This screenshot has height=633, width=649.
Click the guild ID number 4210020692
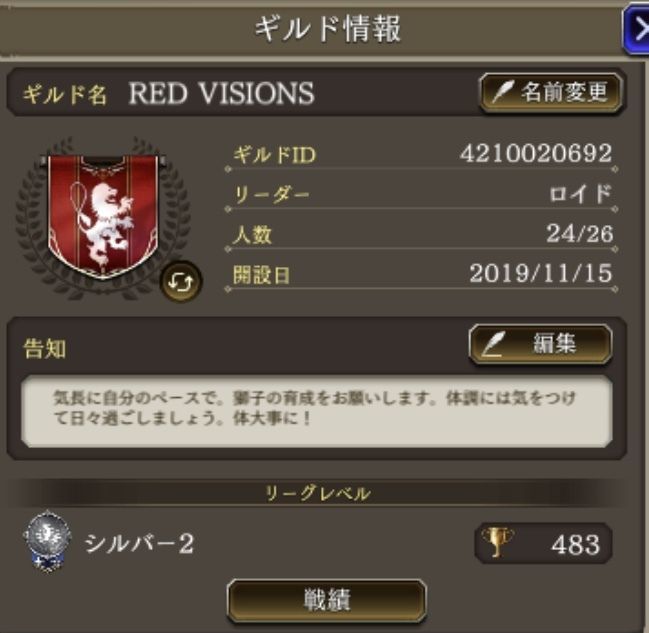[x=536, y=153]
